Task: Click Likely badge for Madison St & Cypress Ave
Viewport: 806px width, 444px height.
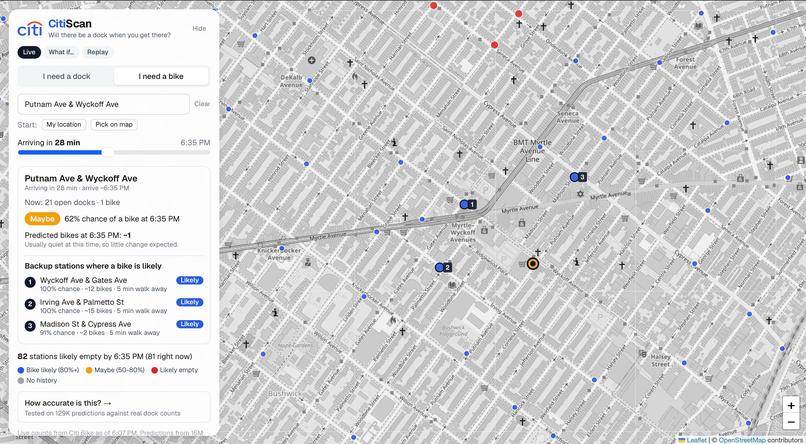Action: pyautogui.click(x=190, y=324)
